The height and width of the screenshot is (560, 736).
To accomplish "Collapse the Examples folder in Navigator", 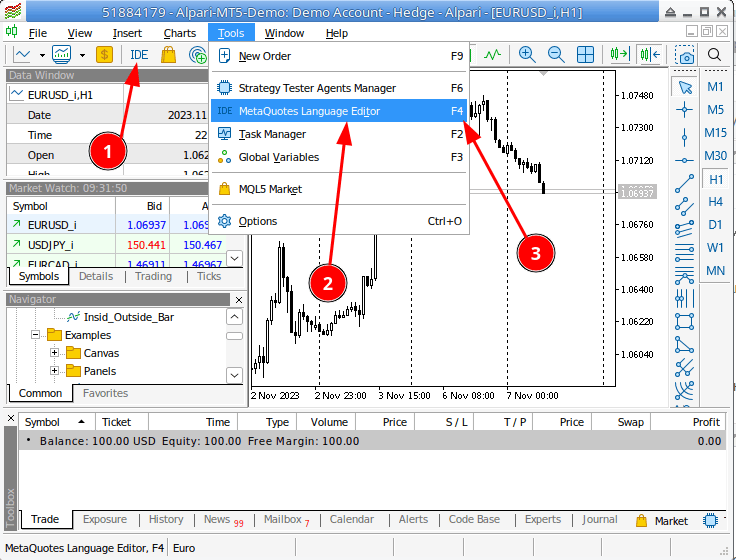I will (35, 335).
